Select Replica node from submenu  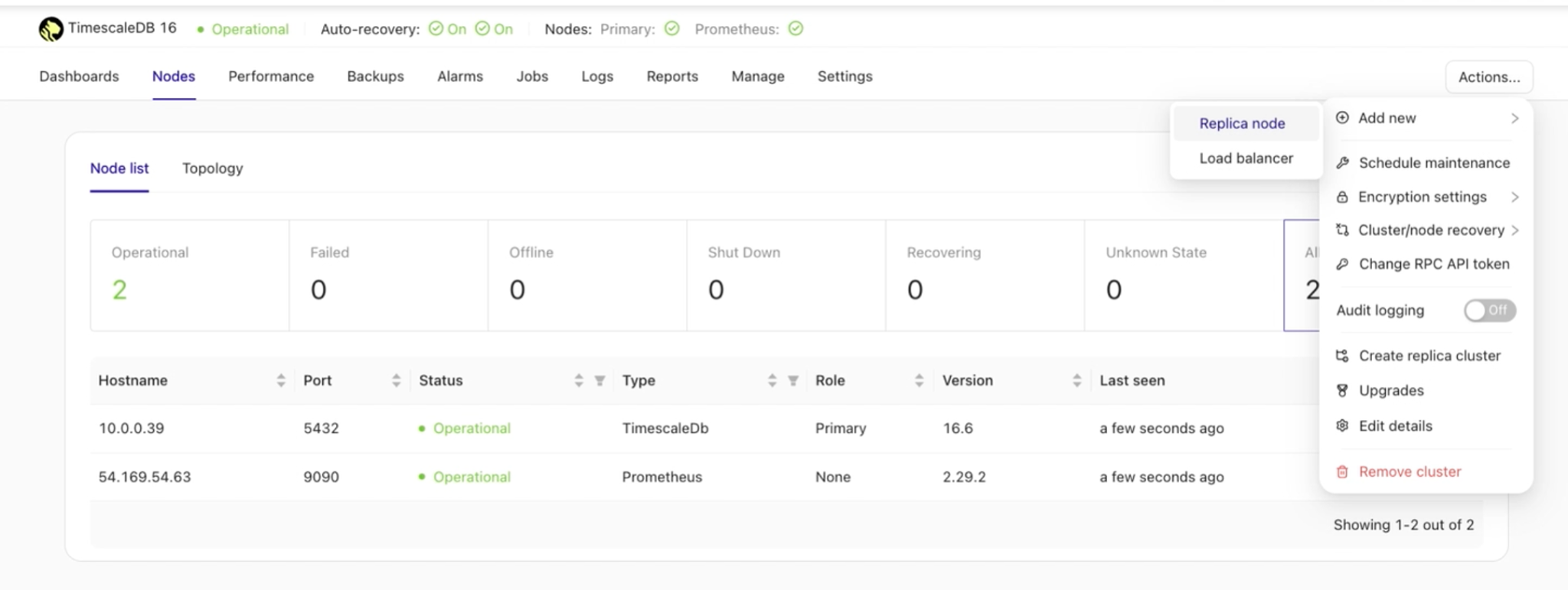(x=1242, y=124)
